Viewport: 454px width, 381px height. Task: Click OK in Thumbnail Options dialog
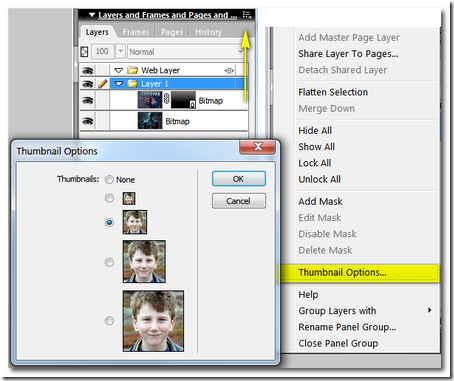point(239,179)
